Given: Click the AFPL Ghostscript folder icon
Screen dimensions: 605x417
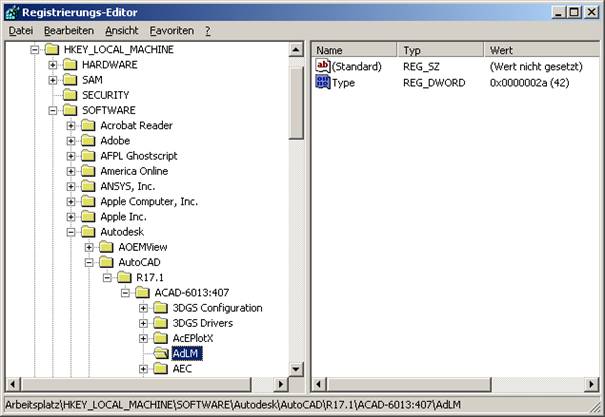Looking at the screenshot, I should pyautogui.click(x=88, y=156).
